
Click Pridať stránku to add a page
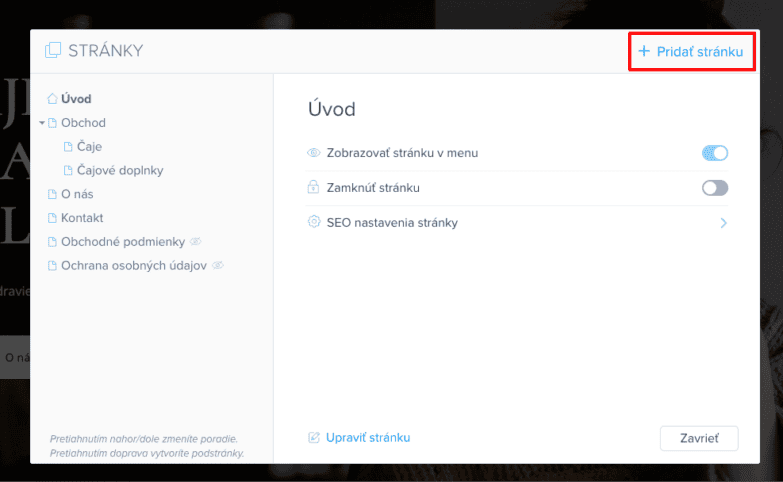tap(700, 51)
